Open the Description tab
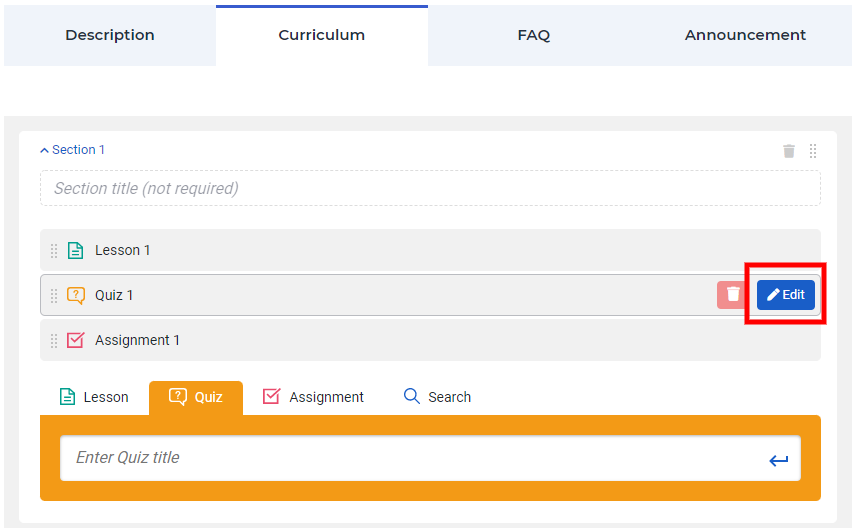This screenshot has width=856, height=528. coord(110,35)
